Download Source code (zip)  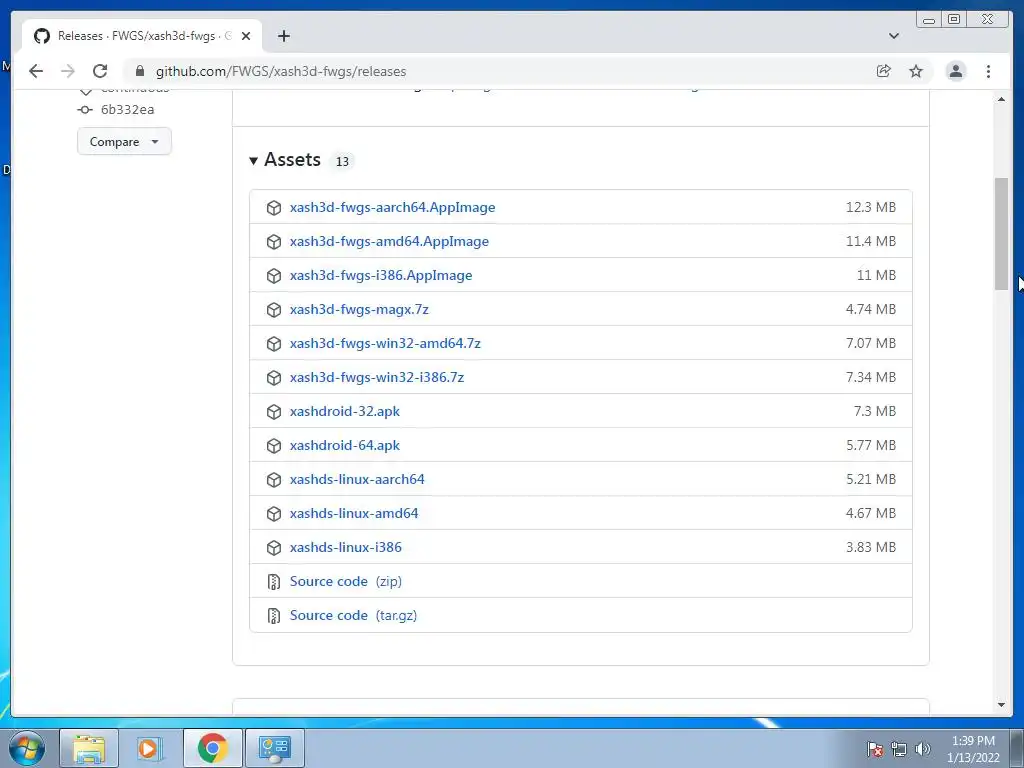pyautogui.click(x=345, y=581)
